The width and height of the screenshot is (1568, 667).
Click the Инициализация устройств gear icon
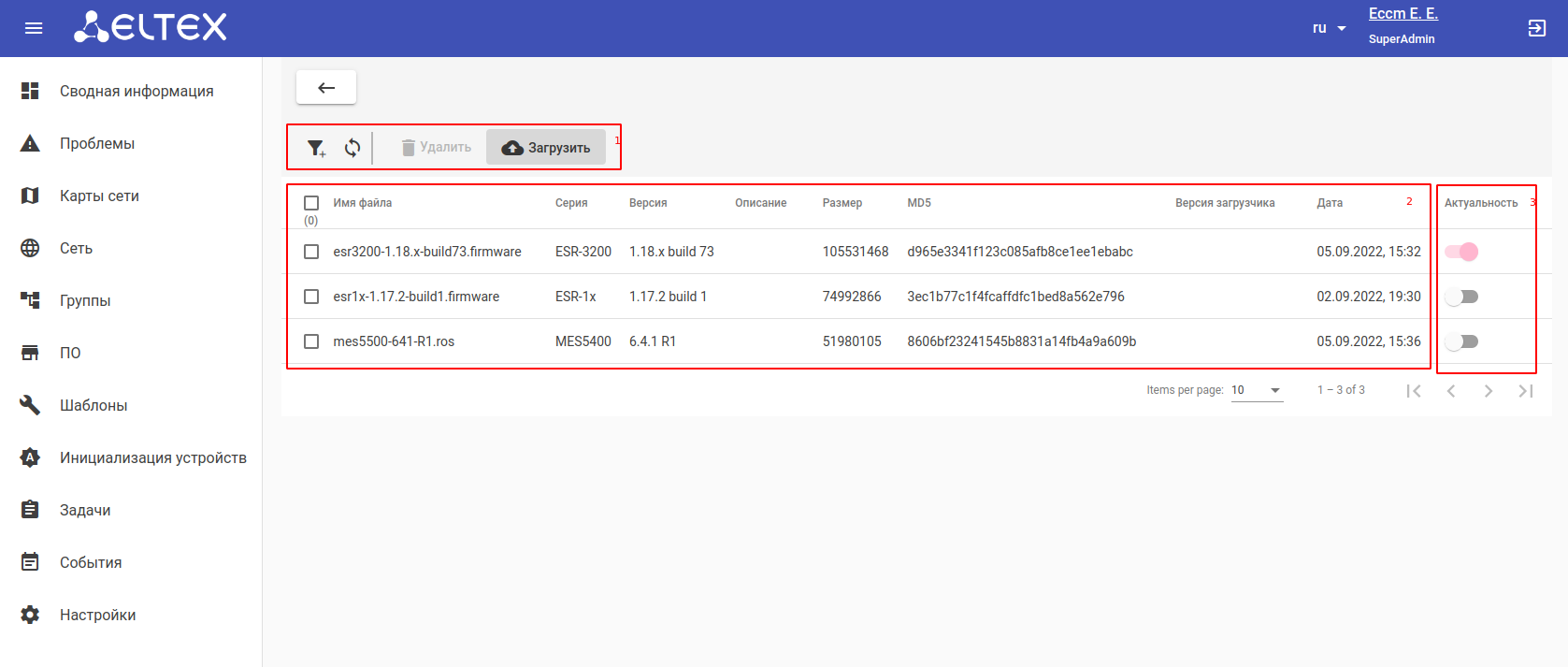coord(30,457)
